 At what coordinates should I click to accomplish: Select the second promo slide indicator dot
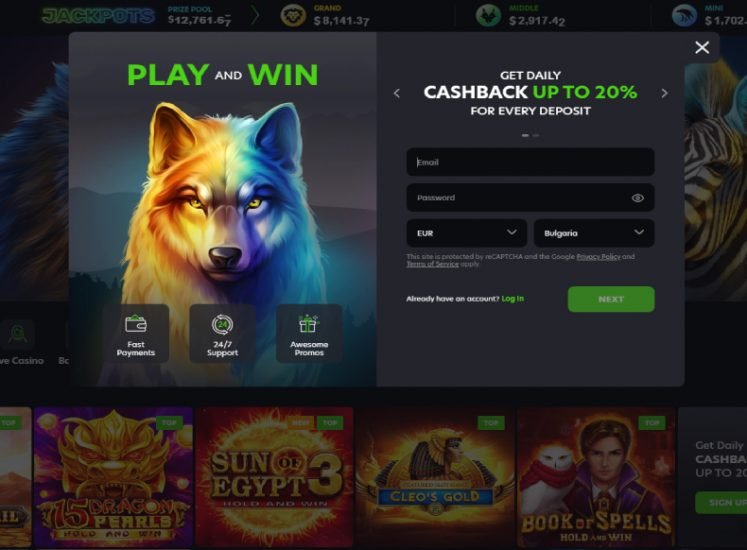pos(536,135)
